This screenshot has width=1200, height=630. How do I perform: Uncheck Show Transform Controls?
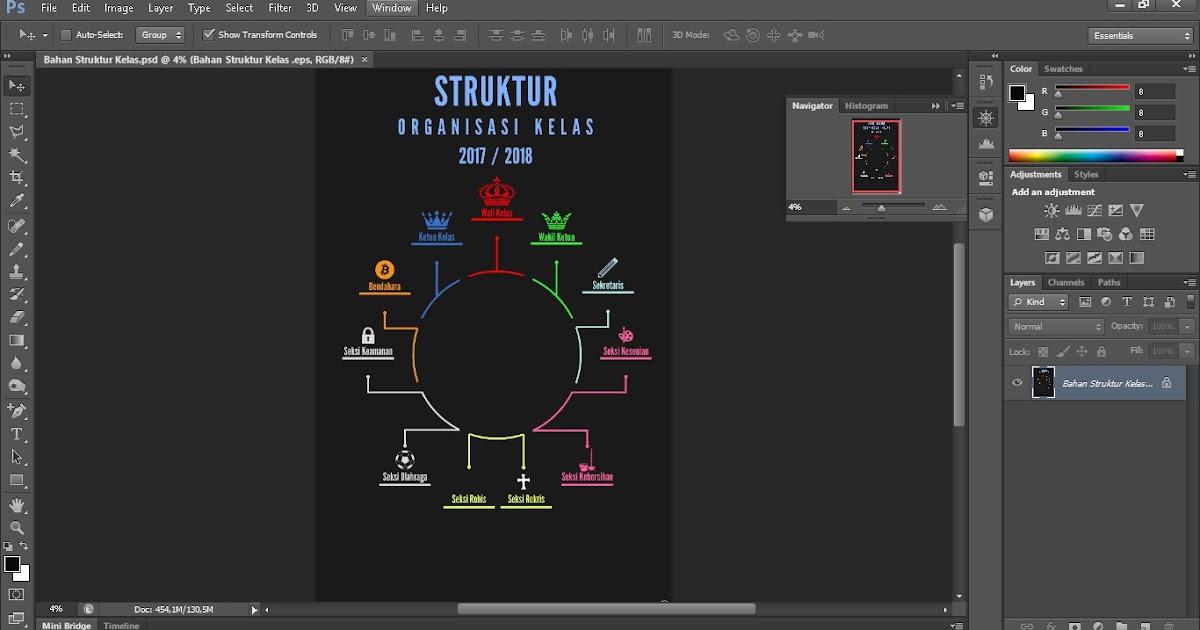[x=209, y=34]
